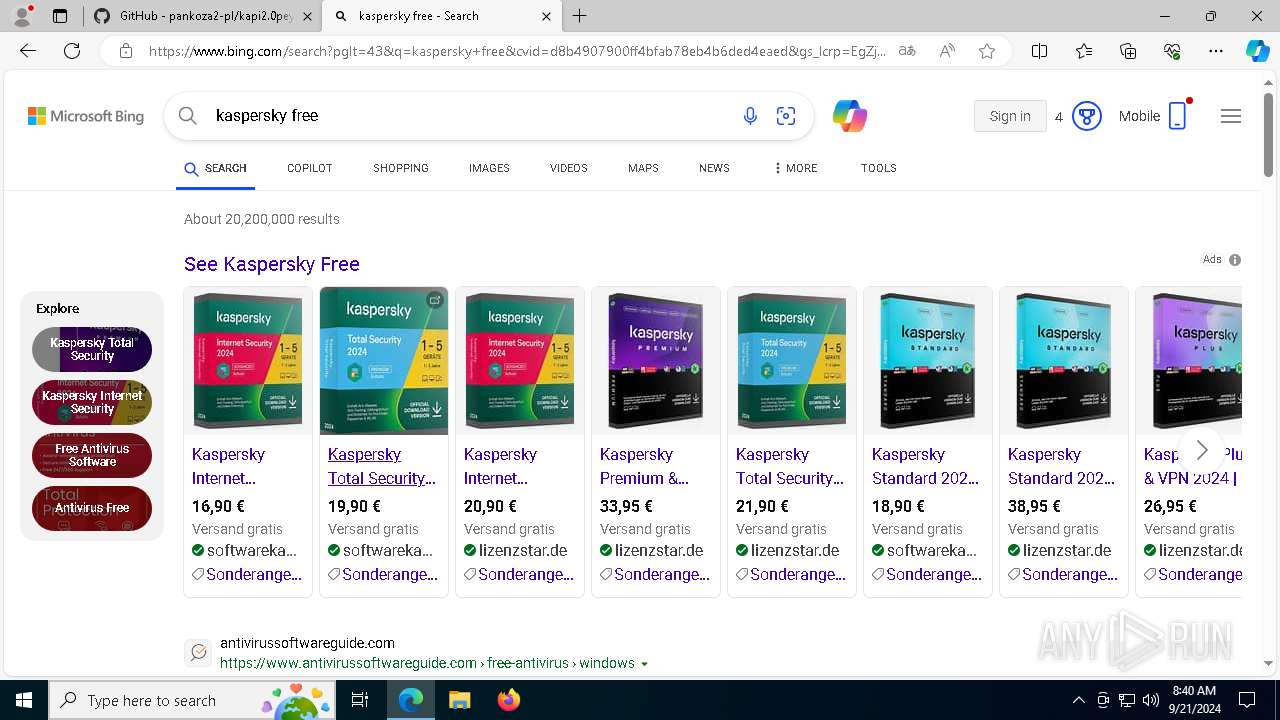The width and height of the screenshot is (1280, 720).
Task: View site information lock icon
Action: pyautogui.click(x=126, y=51)
